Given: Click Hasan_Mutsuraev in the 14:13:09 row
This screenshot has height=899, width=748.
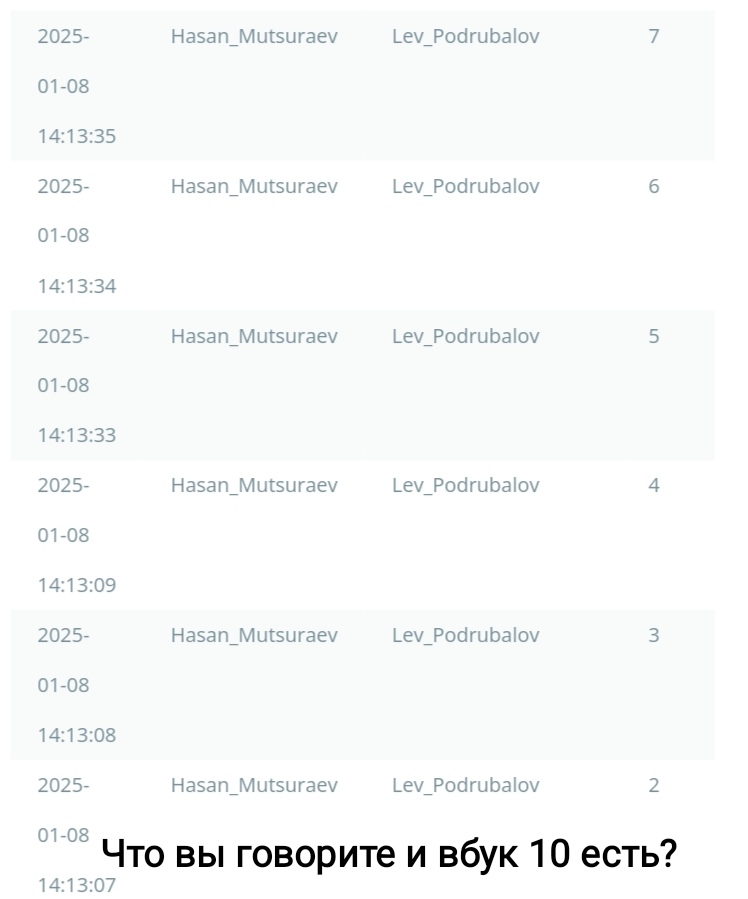Looking at the screenshot, I should click(254, 485).
